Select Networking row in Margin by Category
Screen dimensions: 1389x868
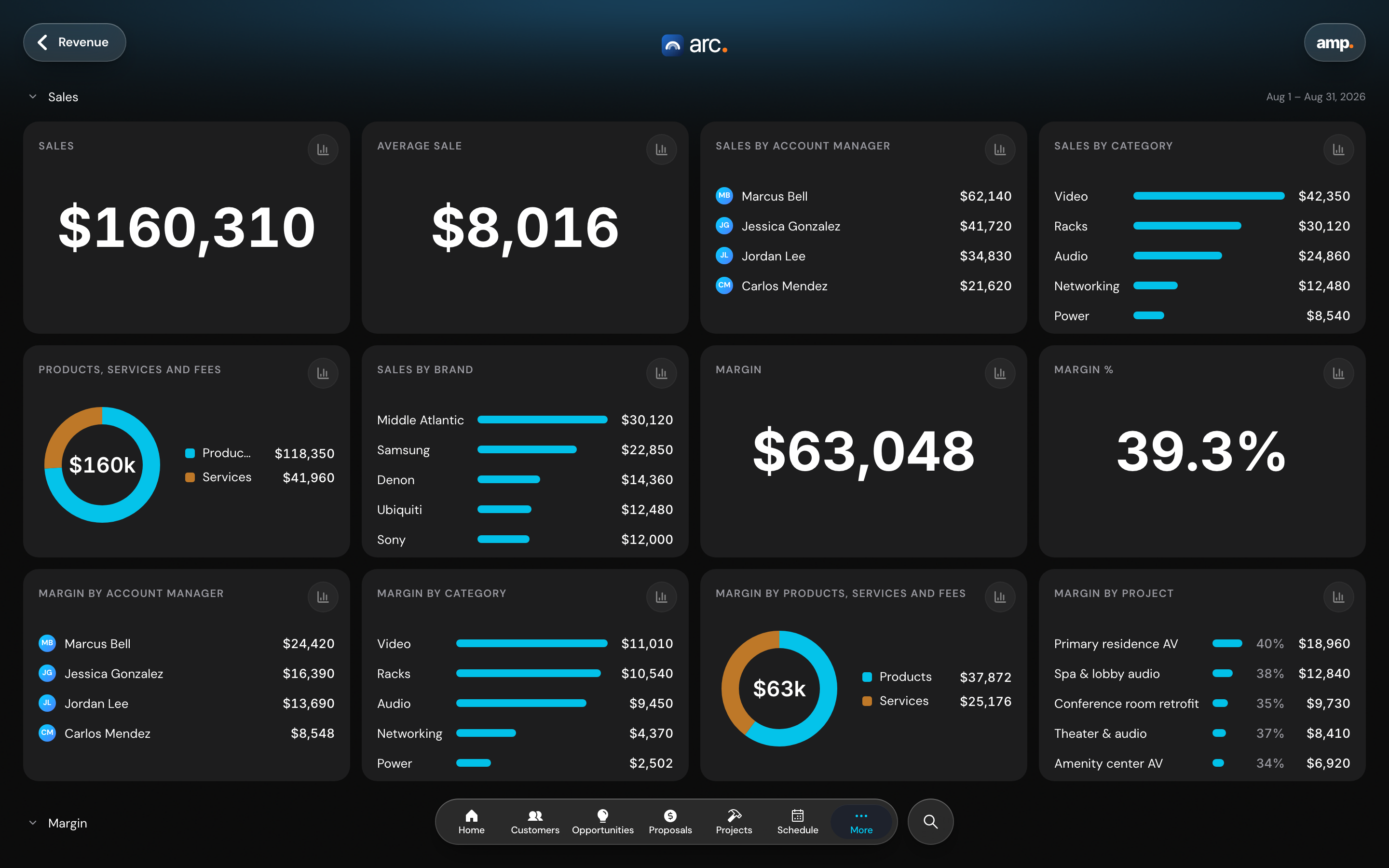coord(525,733)
